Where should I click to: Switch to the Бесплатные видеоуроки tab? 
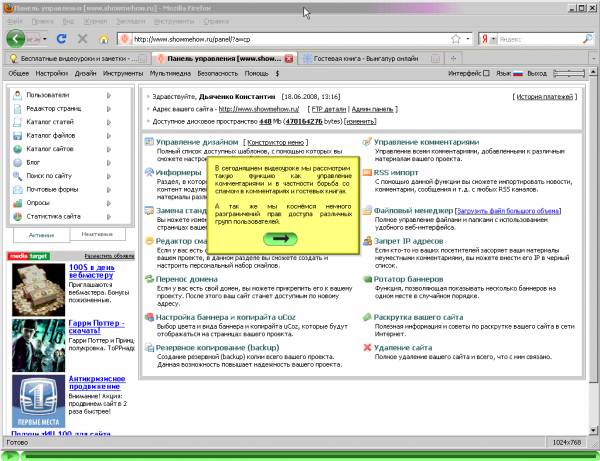tap(78, 59)
